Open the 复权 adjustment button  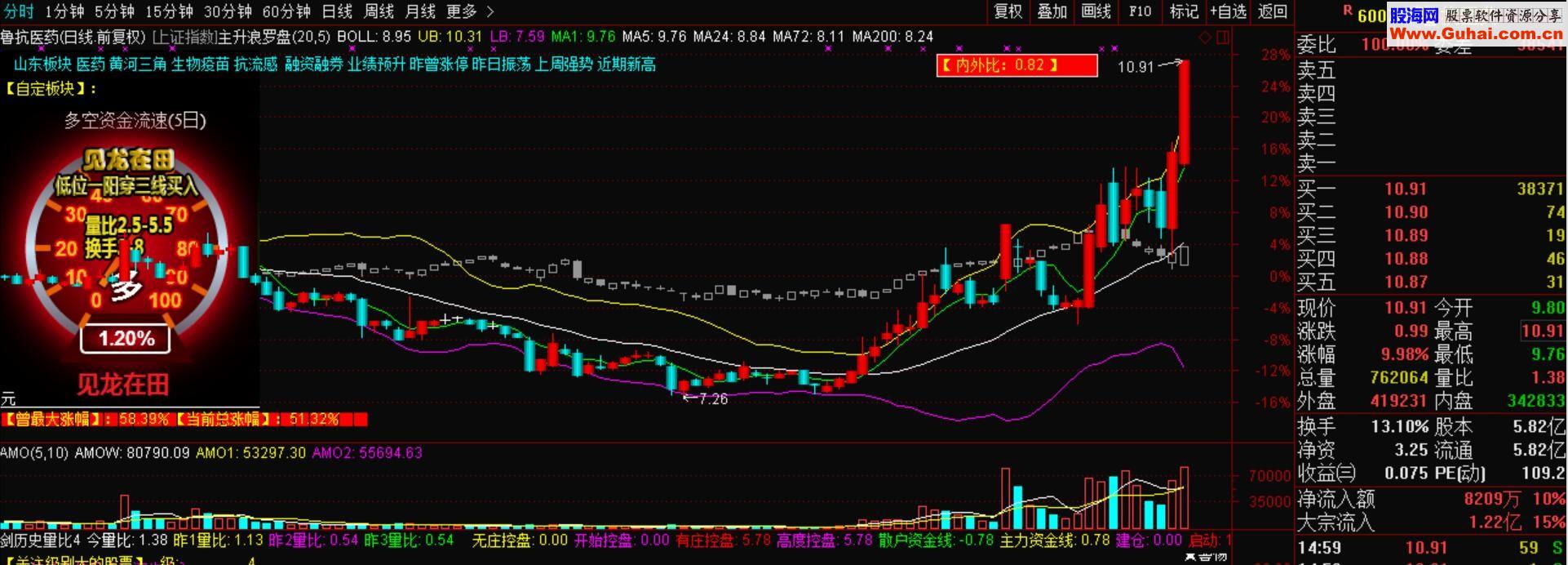[x=1008, y=11]
